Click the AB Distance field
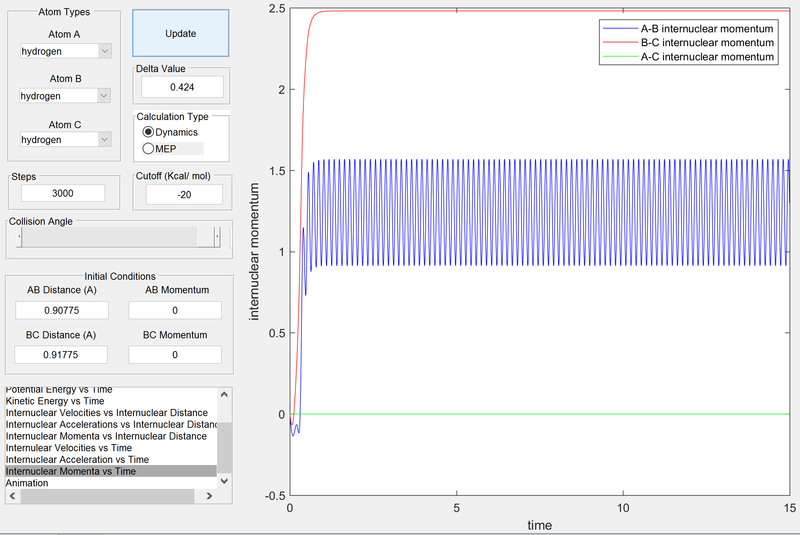Image resolution: width=800 pixels, height=535 pixels. 62,310
